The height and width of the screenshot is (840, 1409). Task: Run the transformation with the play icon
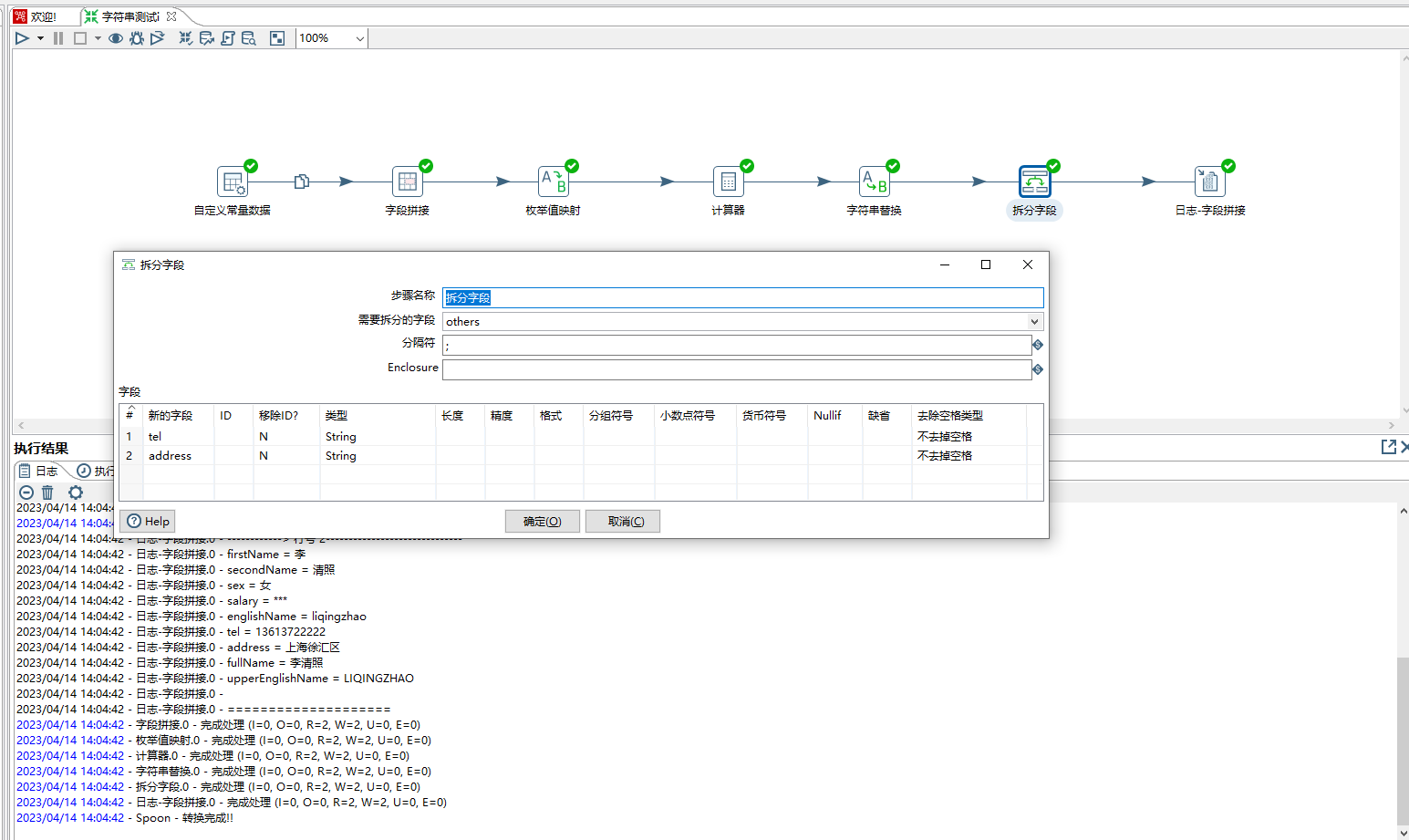point(22,38)
